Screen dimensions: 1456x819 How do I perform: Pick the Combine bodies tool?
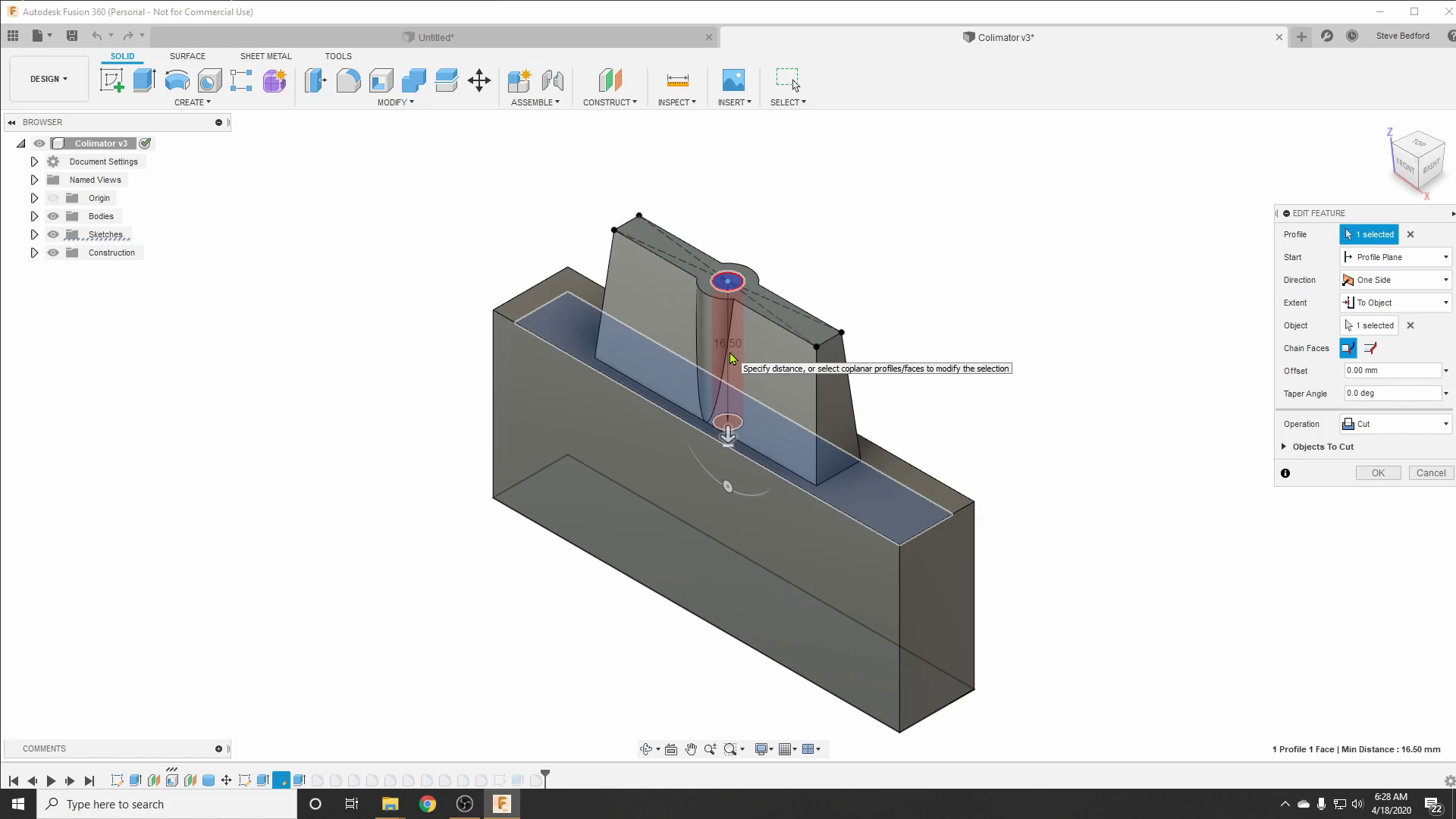[x=414, y=80]
